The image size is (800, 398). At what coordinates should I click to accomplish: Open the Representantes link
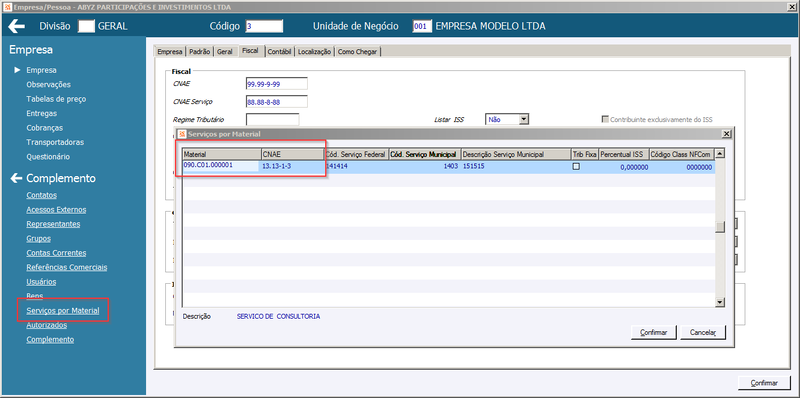(x=53, y=223)
